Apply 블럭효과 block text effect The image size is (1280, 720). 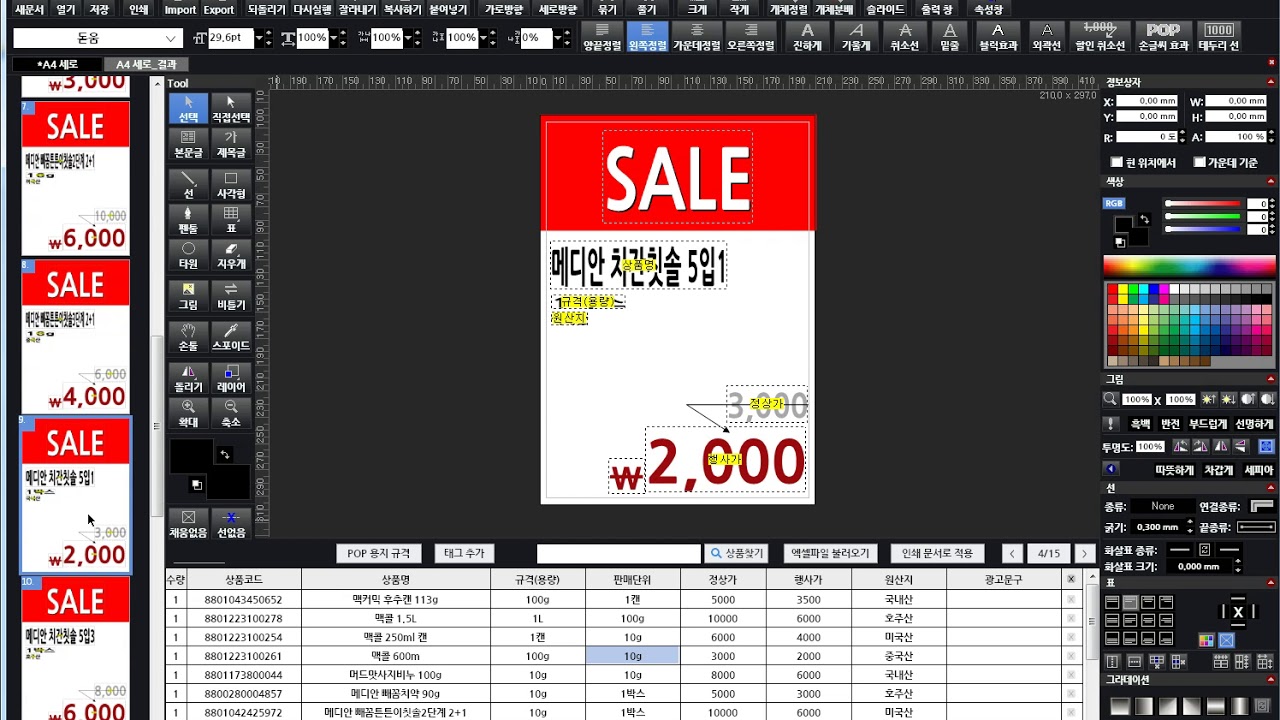pos(998,38)
